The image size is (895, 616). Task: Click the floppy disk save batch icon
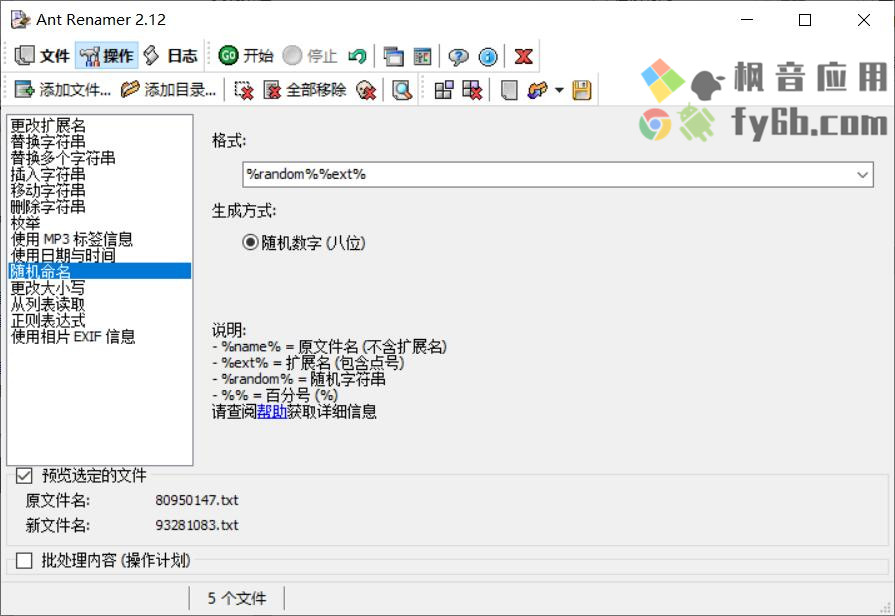click(582, 90)
